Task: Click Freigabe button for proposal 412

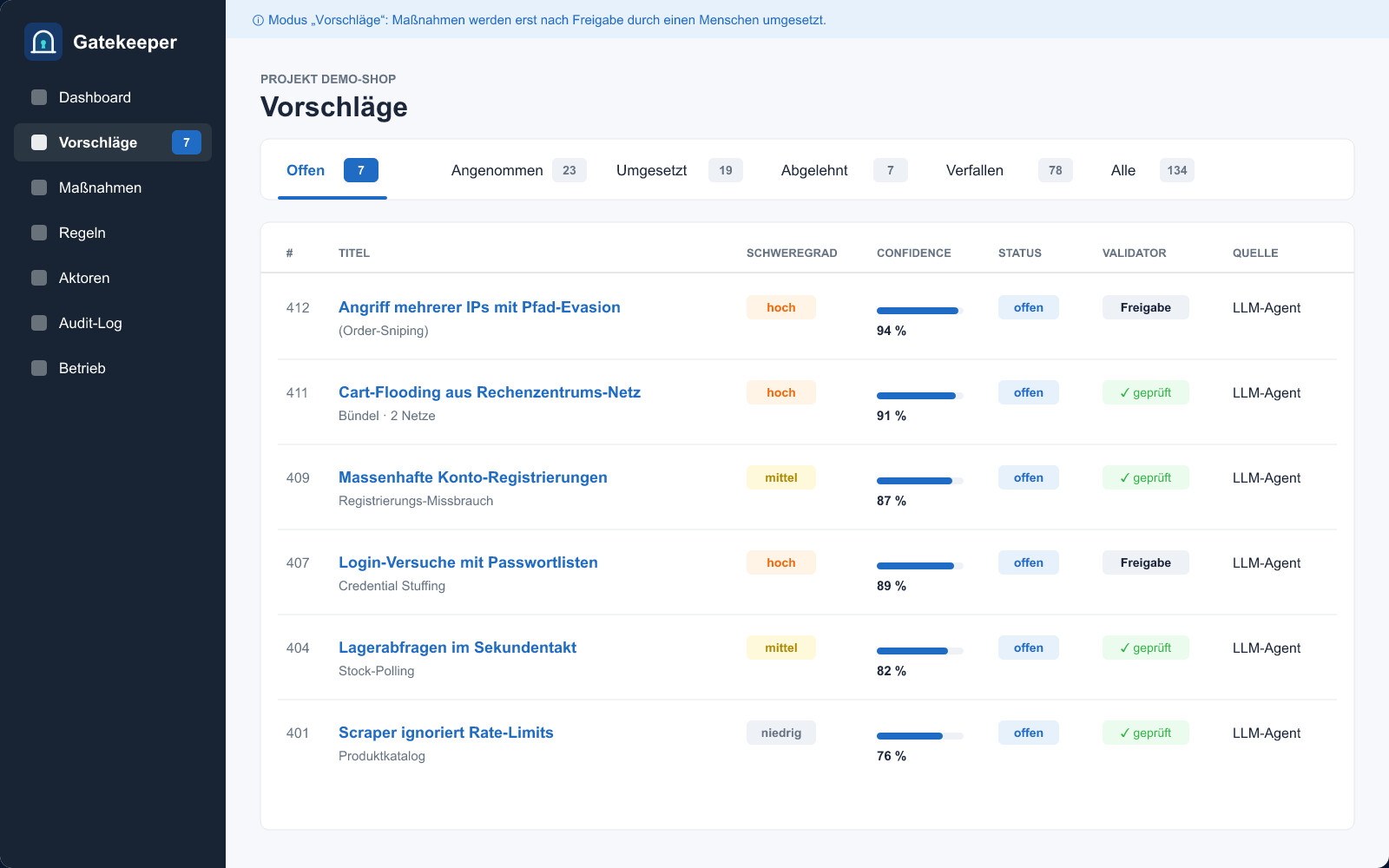Action: 1146,307
